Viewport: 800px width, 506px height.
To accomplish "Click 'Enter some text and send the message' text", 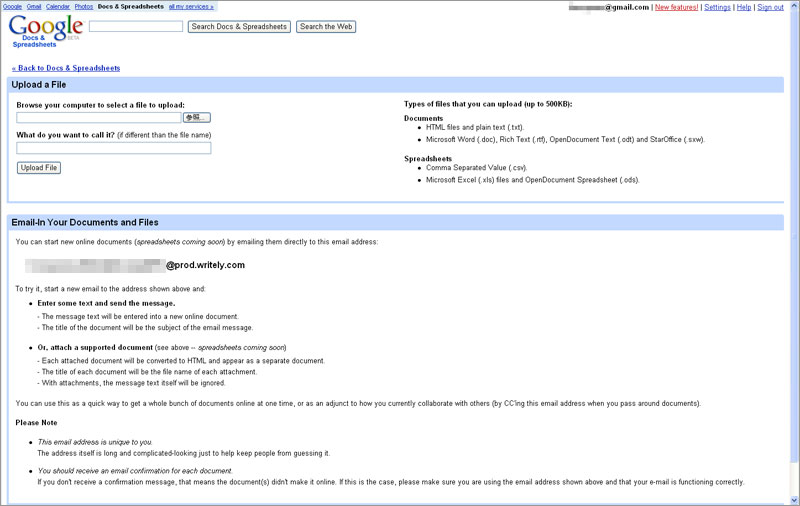I will coord(106,303).
